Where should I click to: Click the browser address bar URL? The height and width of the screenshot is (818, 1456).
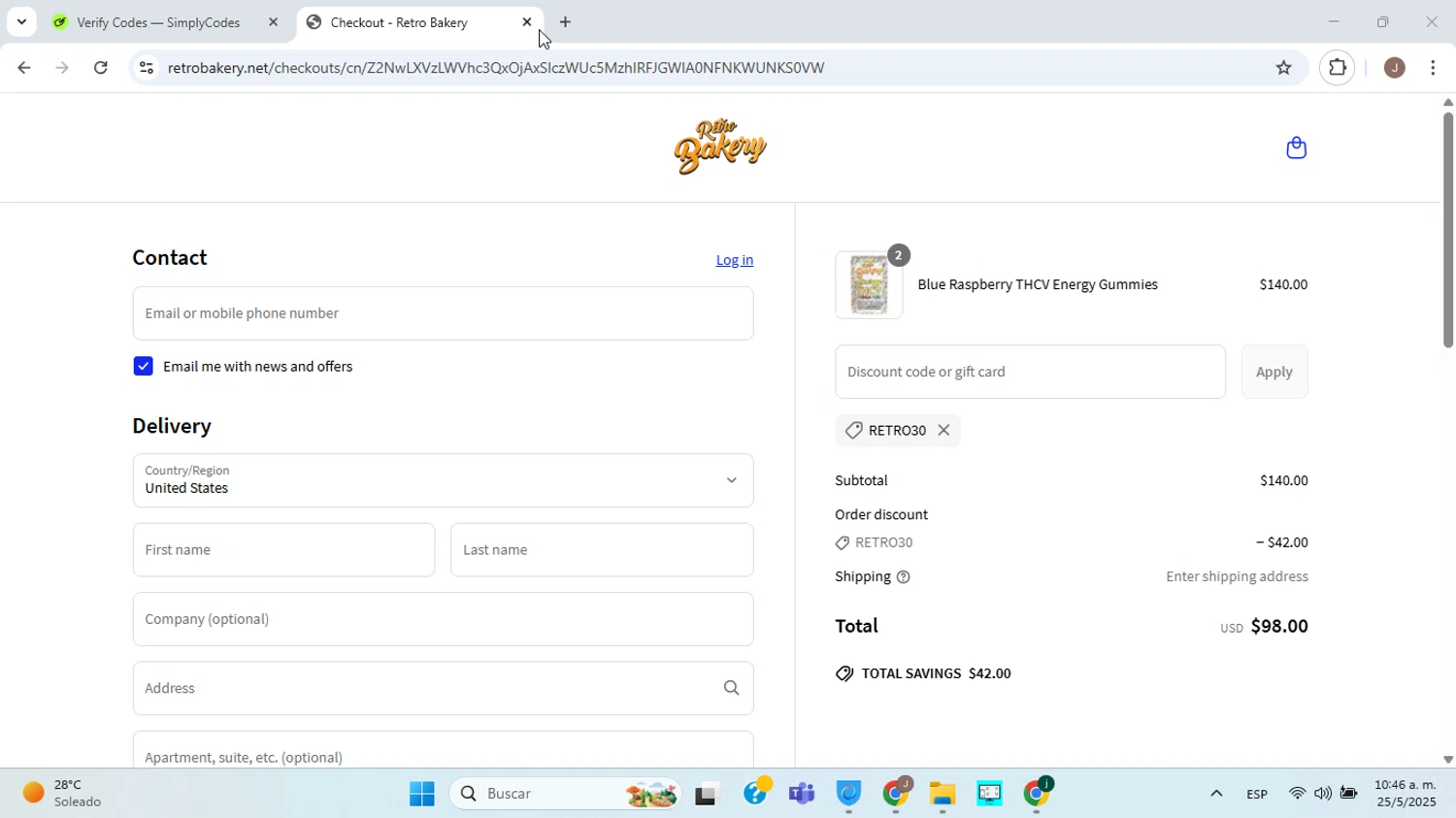coord(496,68)
